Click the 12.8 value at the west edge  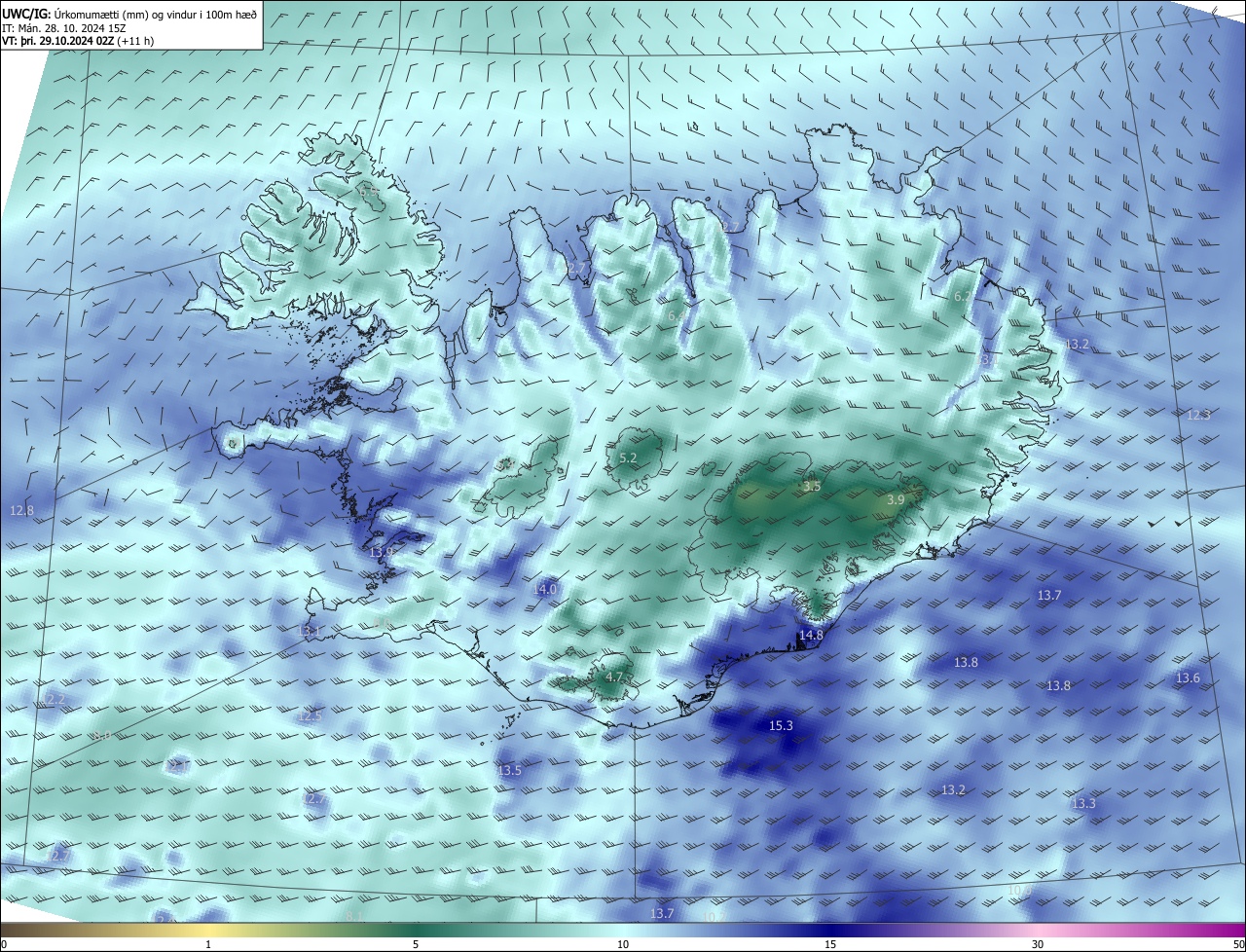click(x=21, y=510)
